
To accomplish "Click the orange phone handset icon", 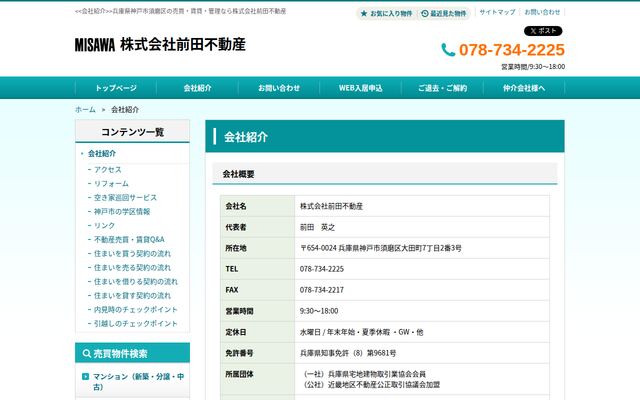I will [x=448, y=50].
